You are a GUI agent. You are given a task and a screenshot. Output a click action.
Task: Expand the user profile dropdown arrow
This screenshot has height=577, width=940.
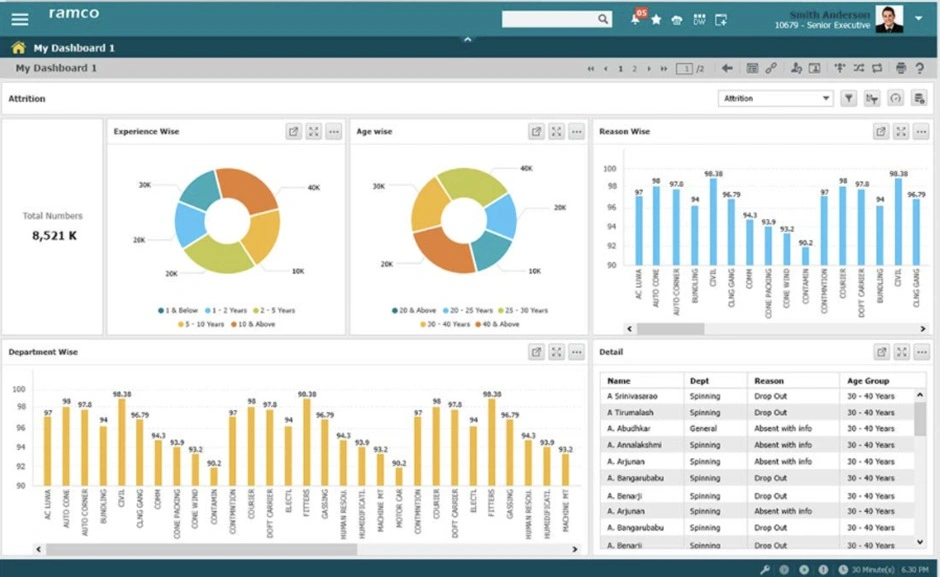[918, 18]
